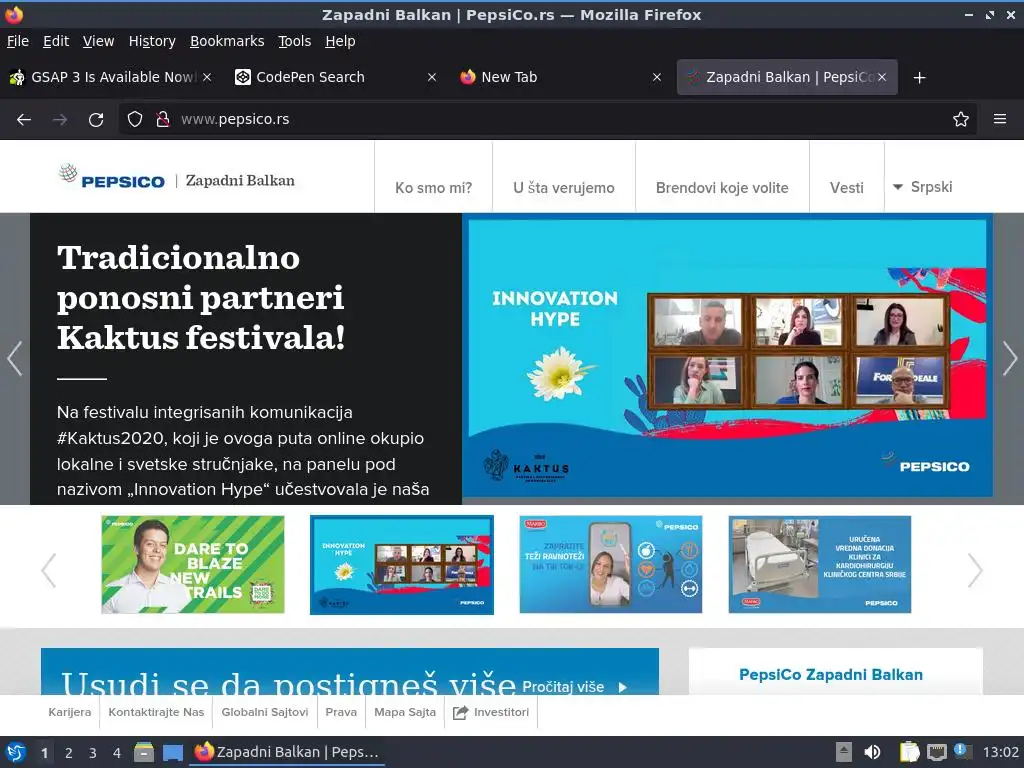This screenshot has width=1024, height=768.
Task: Move thumbnail carousel right
Action: coord(974,570)
